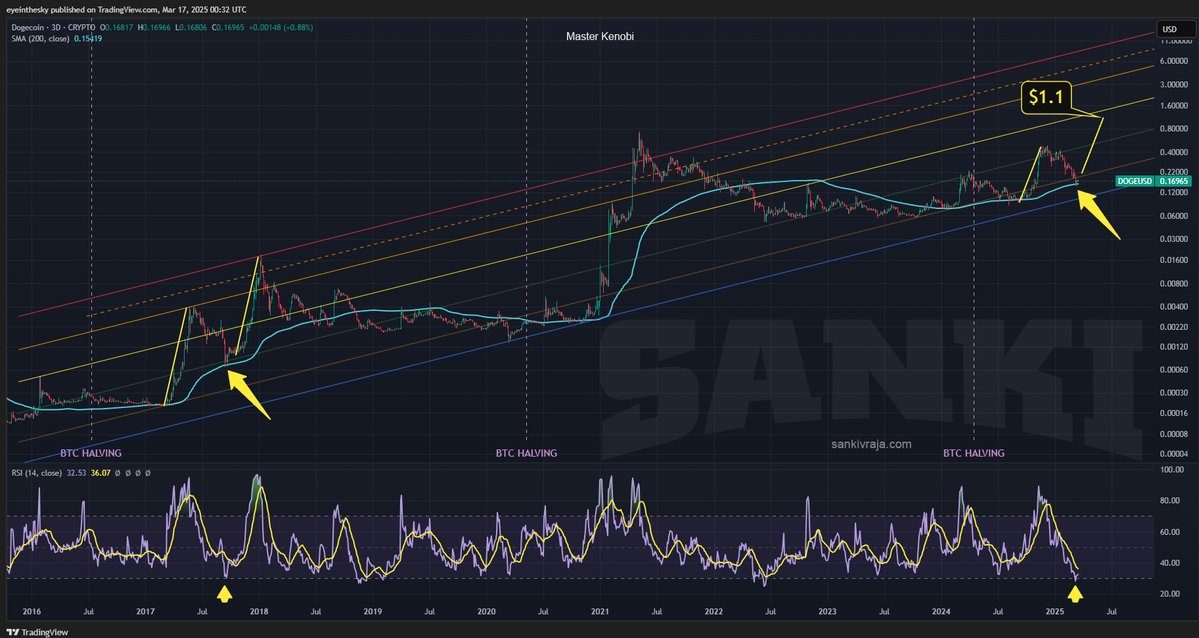Click the TradingView logo at bottom left
The height and width of the screenshot is (638, 1199).
tap(37, 632)
